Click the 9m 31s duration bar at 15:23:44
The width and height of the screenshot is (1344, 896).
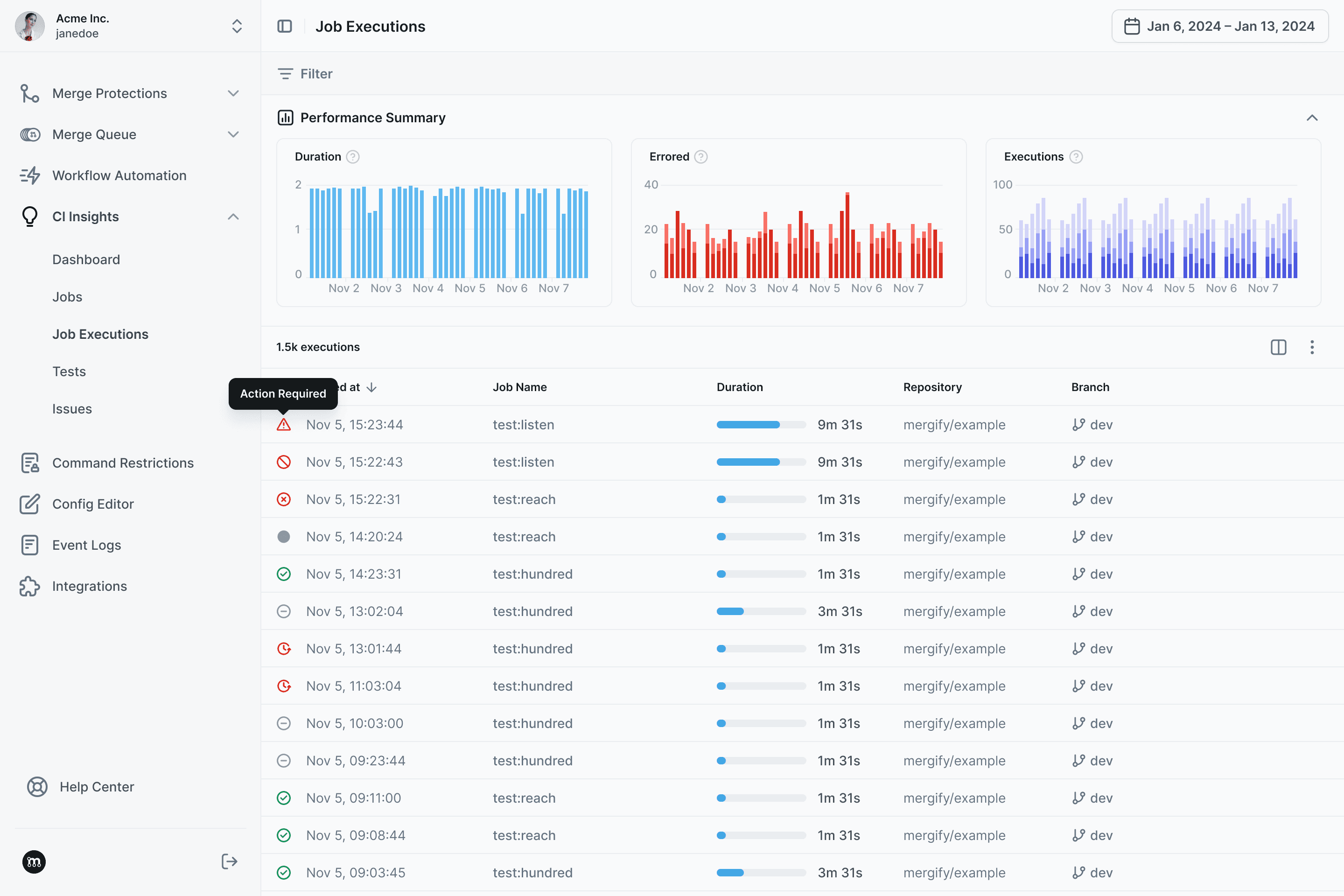click(761, 425)
